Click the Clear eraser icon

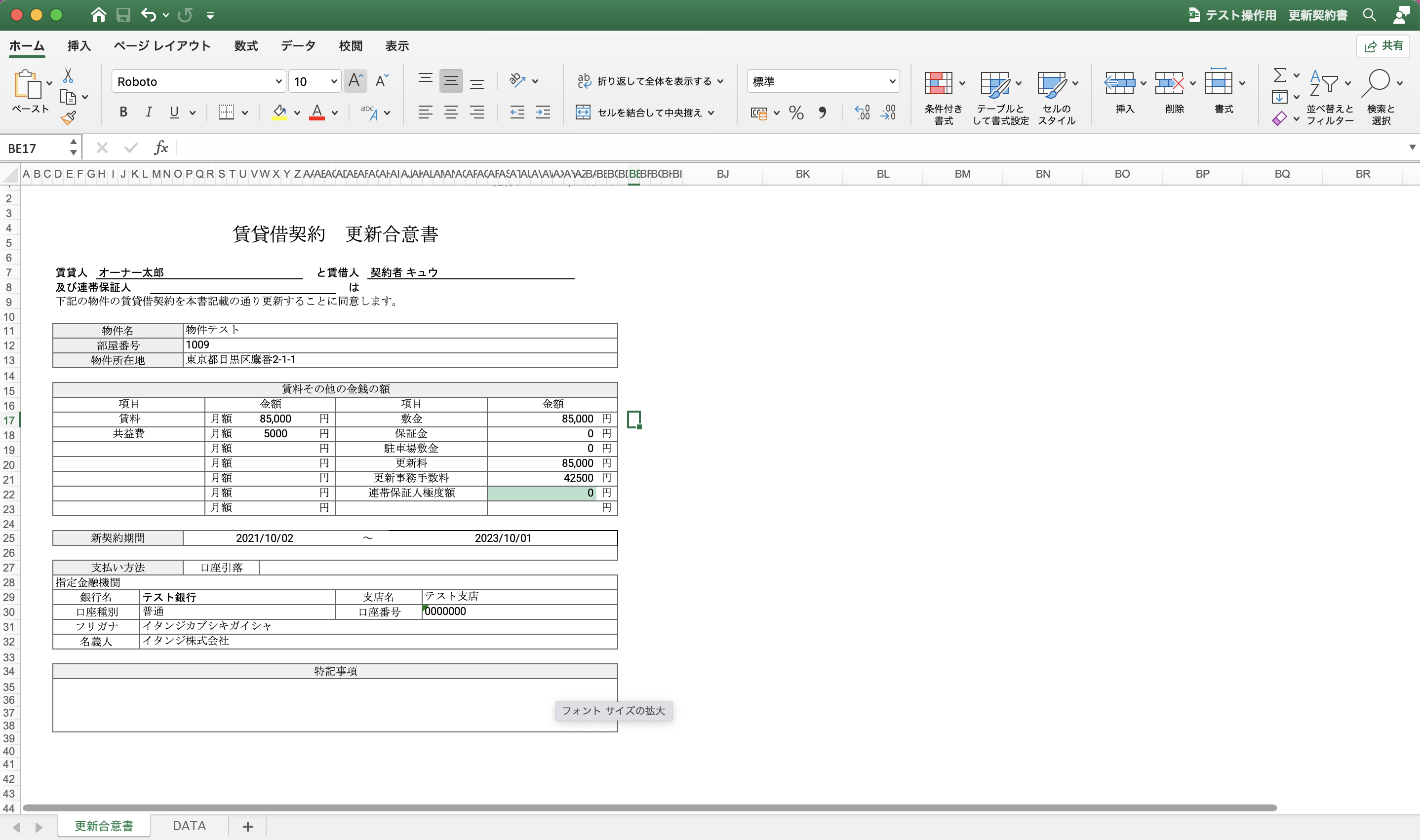coord(1279,118)
